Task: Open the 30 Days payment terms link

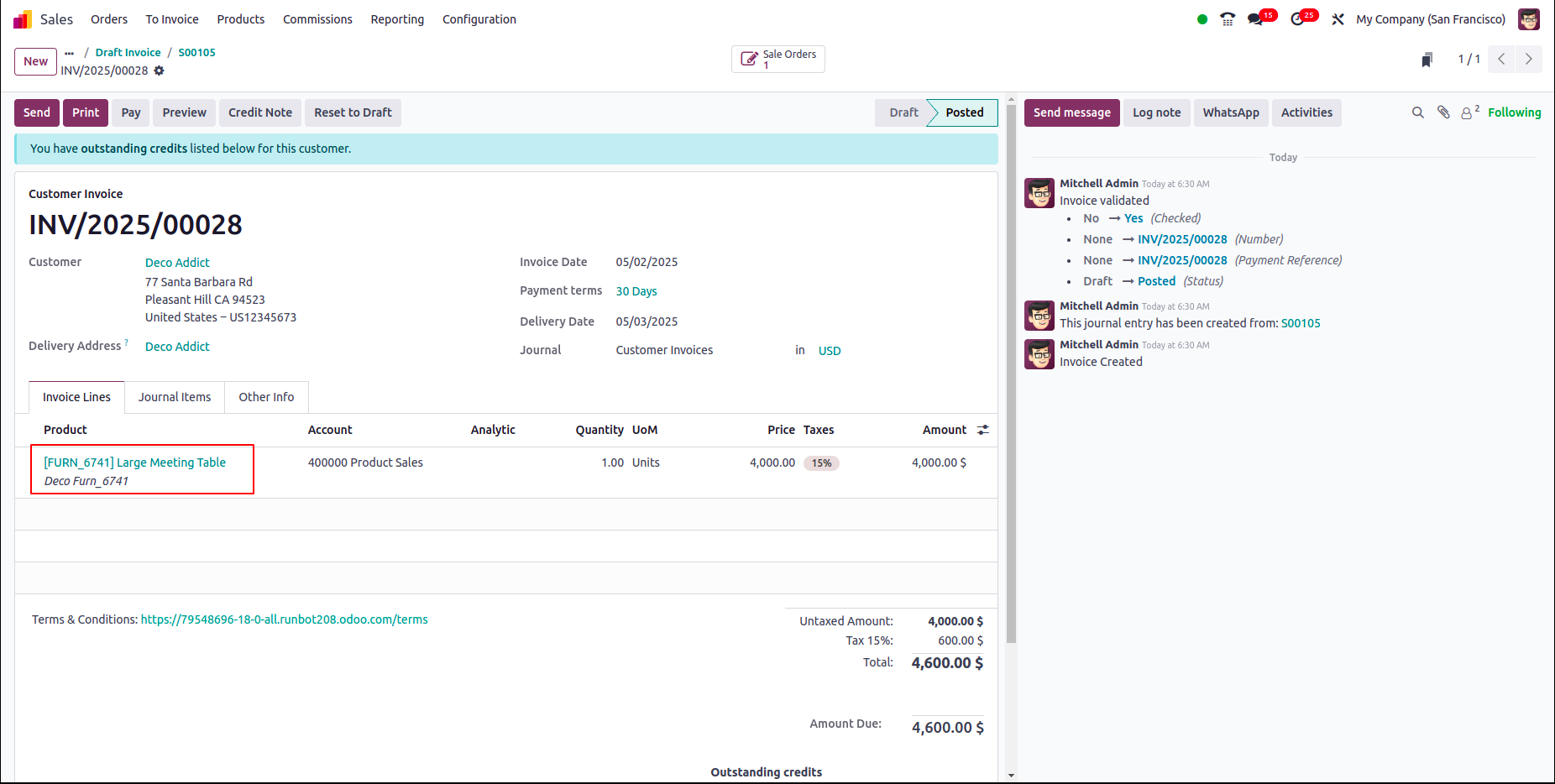Action: [636, 291]
